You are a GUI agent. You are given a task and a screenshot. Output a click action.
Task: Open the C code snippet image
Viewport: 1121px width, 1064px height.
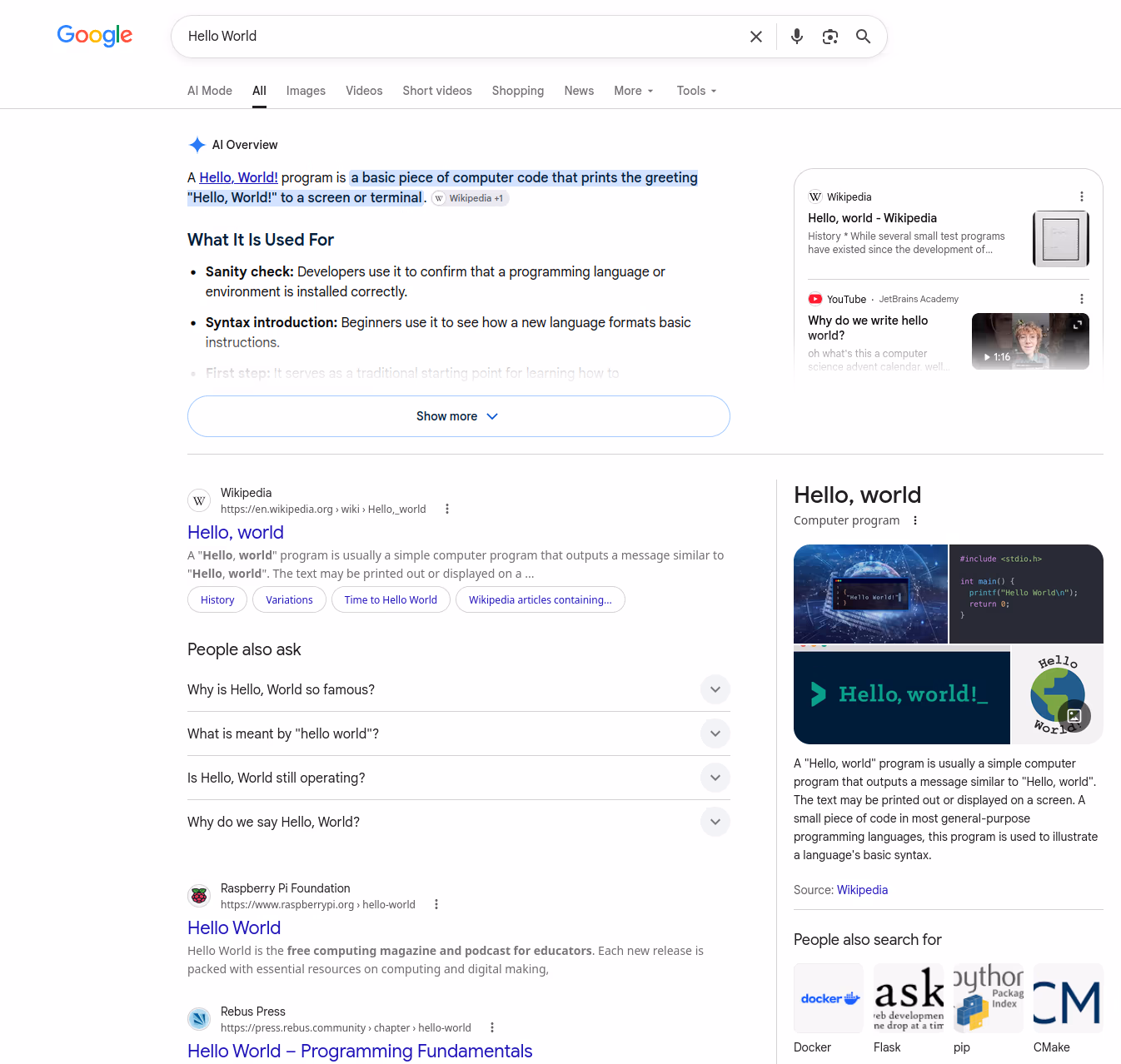coord(1026,594)
